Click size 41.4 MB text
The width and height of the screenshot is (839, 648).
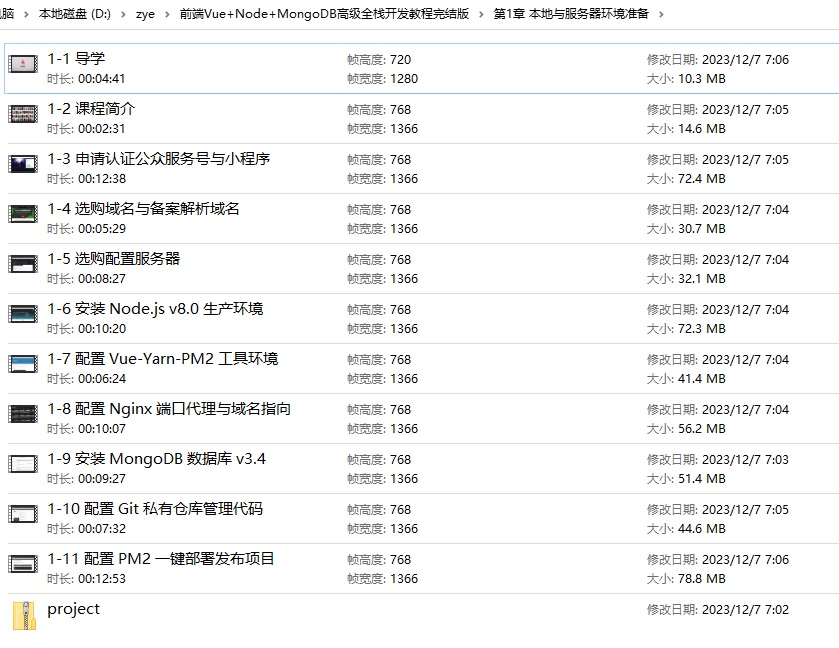click(x=702, y=379)
